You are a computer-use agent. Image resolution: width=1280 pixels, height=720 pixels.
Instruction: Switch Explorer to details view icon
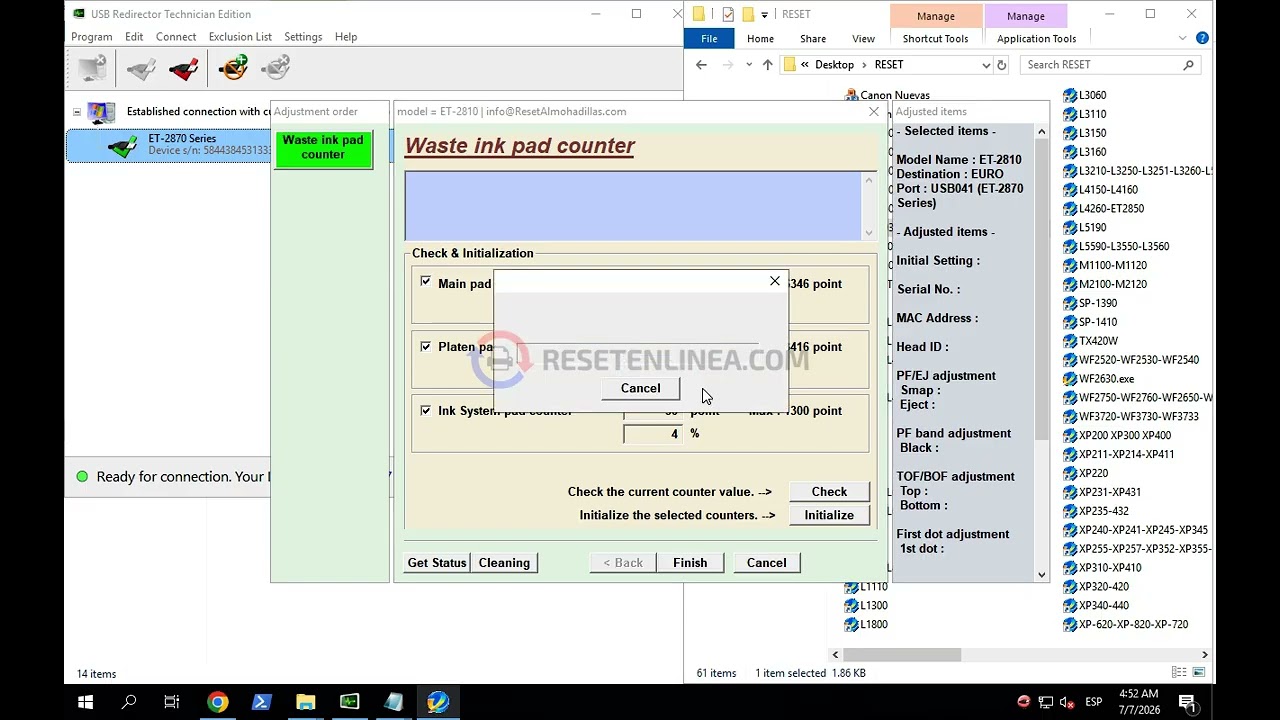click(x=1179, y=673)
